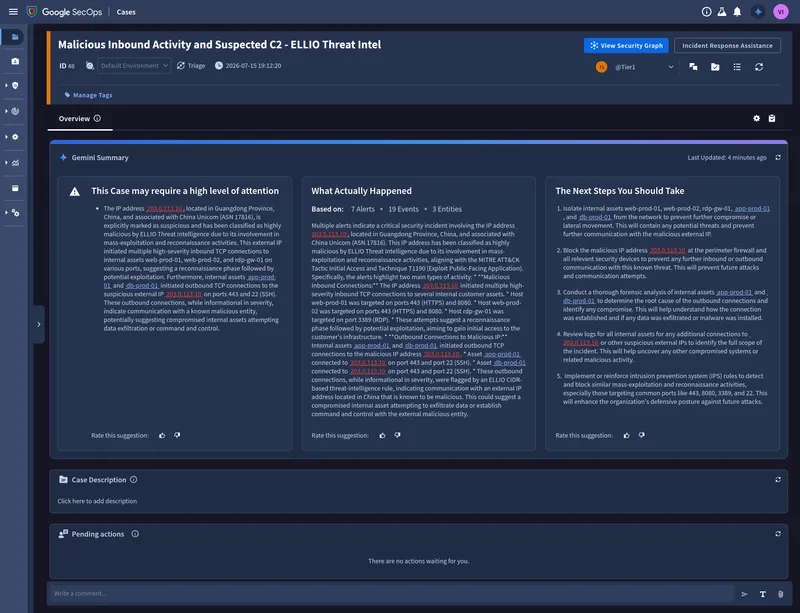
Task: Click the '3 Entities' count text
Action: point(447,209)
